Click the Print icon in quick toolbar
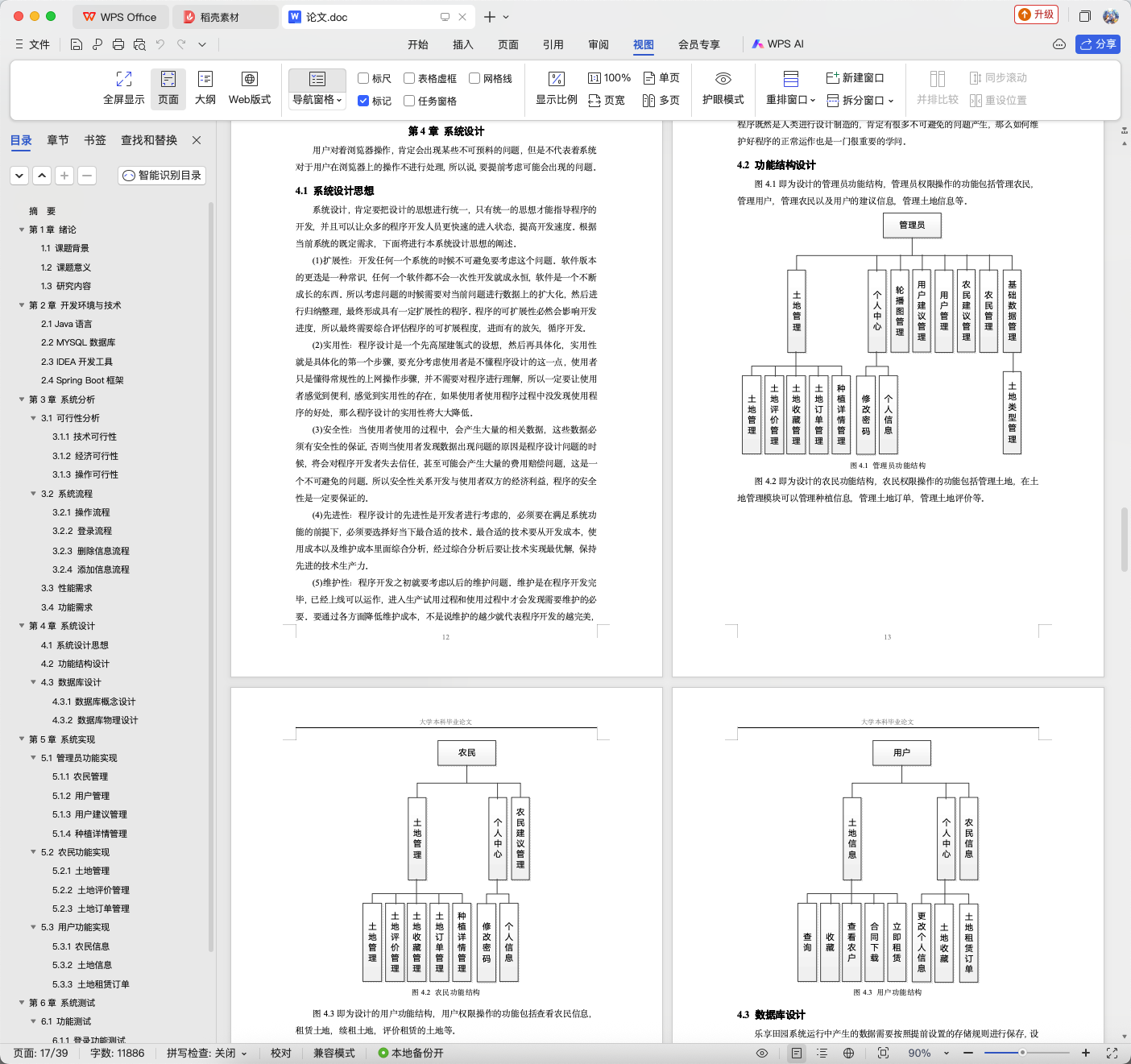The height and width of the screenshot is (1064, 1131). (x=118, y=44)
